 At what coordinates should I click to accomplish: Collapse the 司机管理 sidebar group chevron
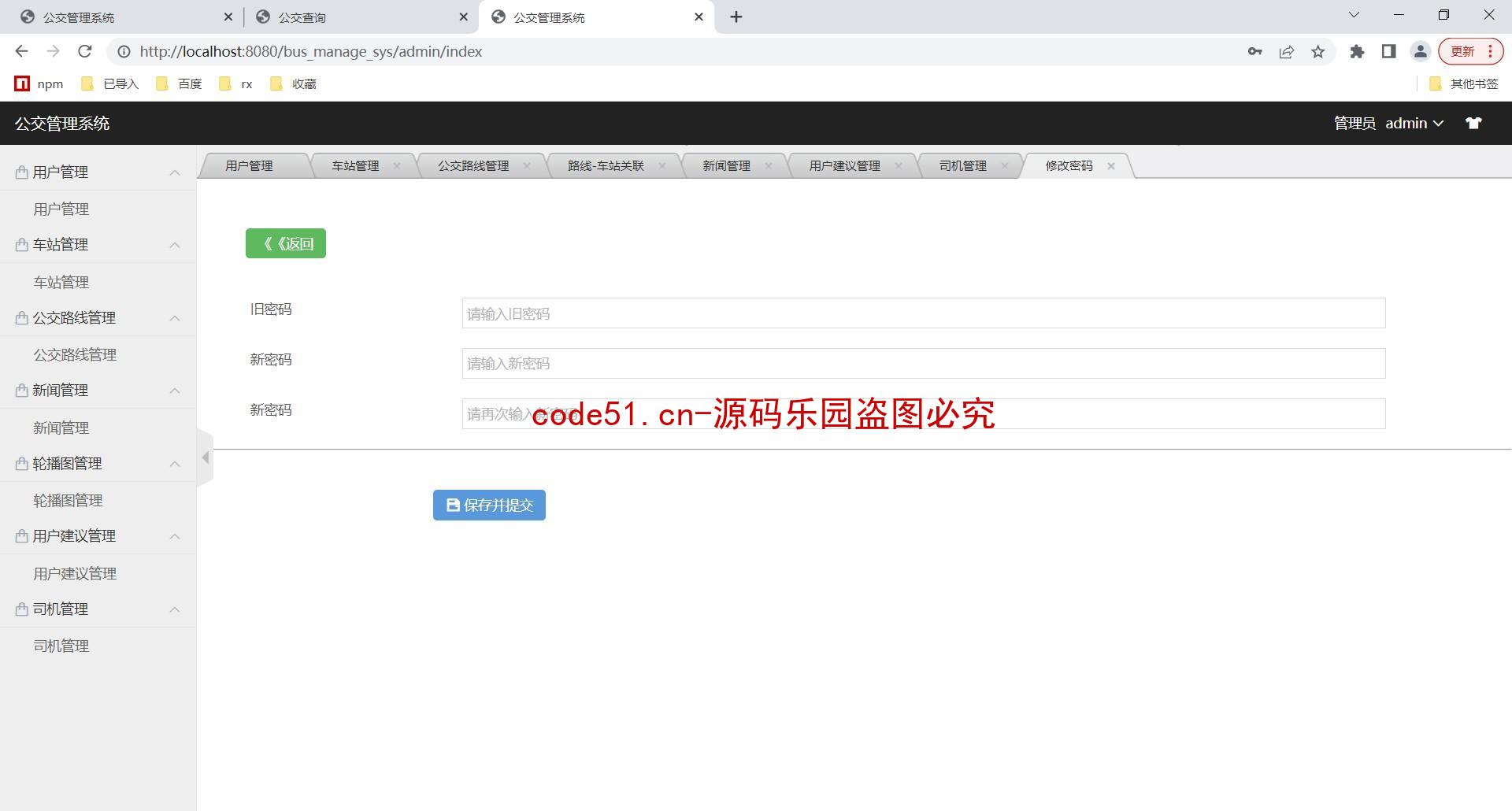(175, 609)
